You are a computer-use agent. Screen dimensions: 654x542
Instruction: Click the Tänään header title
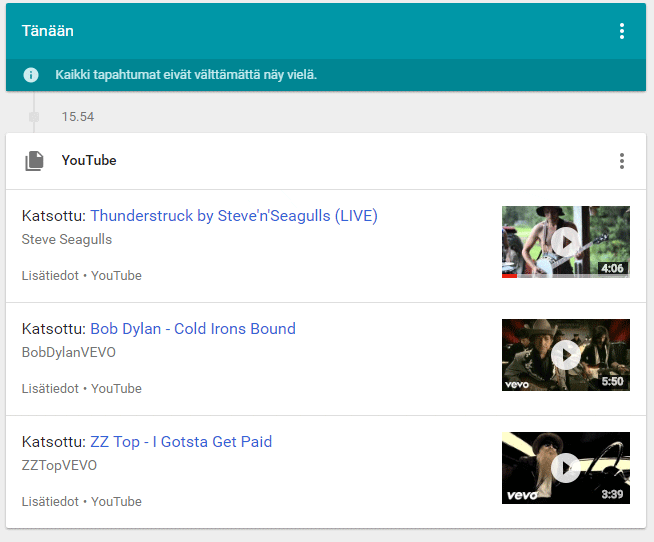[x=48, y=31]
